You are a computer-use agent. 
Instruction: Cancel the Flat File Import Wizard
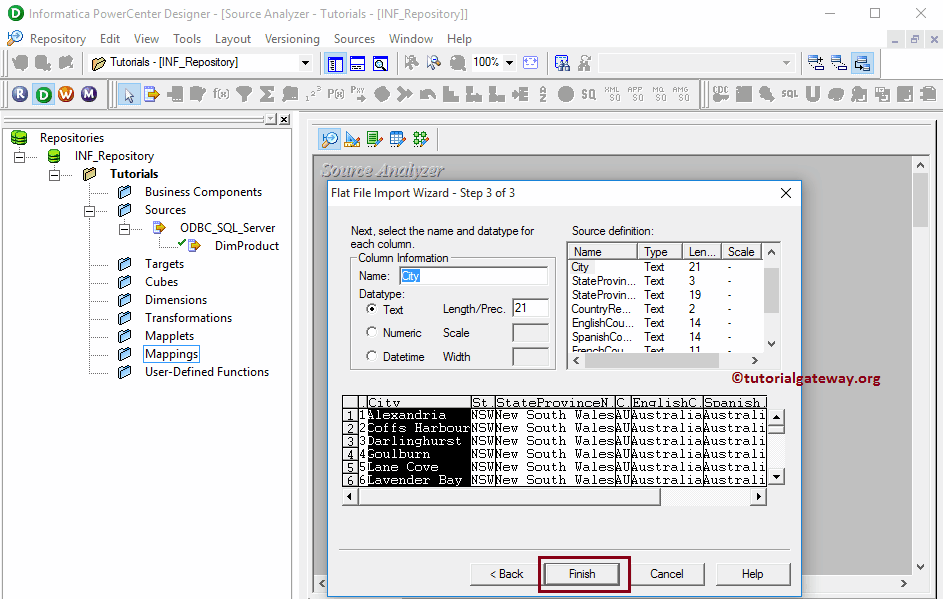point(666,574)
